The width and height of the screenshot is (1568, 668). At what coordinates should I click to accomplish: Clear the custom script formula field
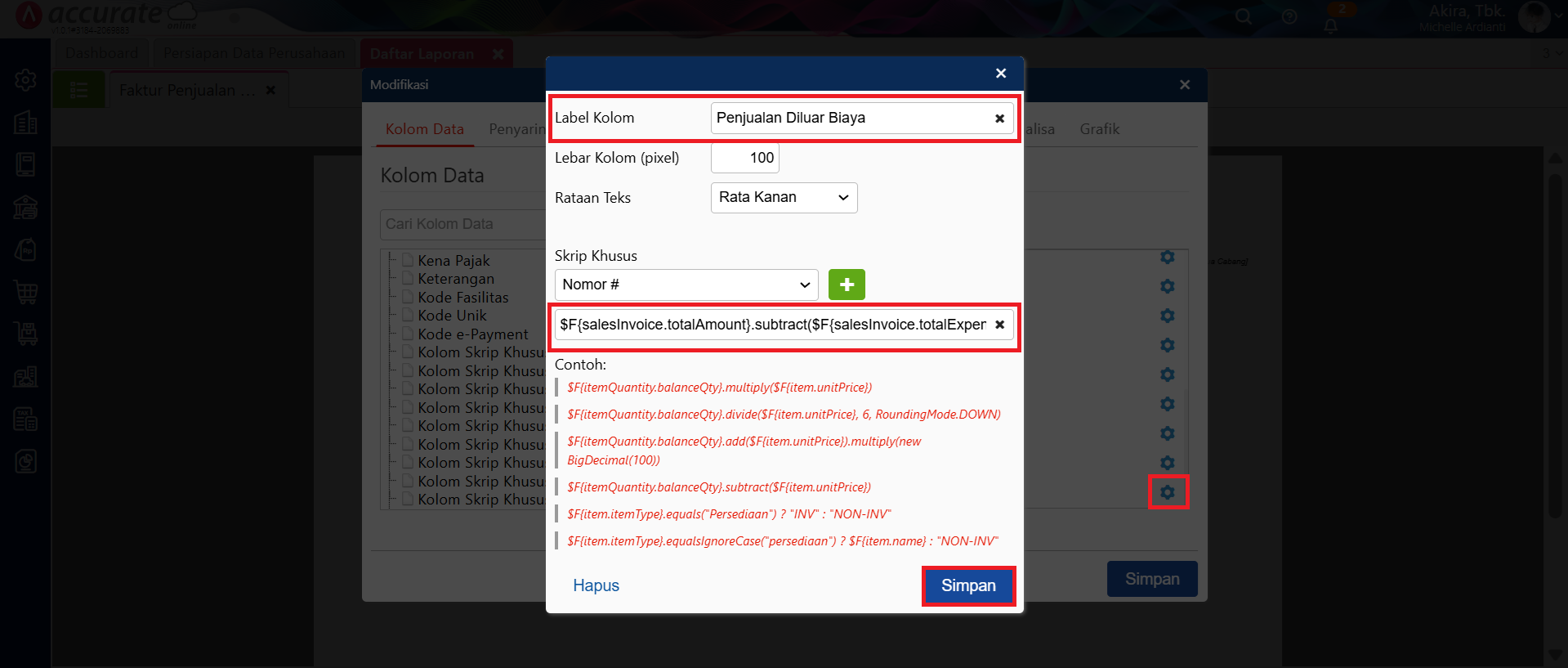[x=999, y=325]
